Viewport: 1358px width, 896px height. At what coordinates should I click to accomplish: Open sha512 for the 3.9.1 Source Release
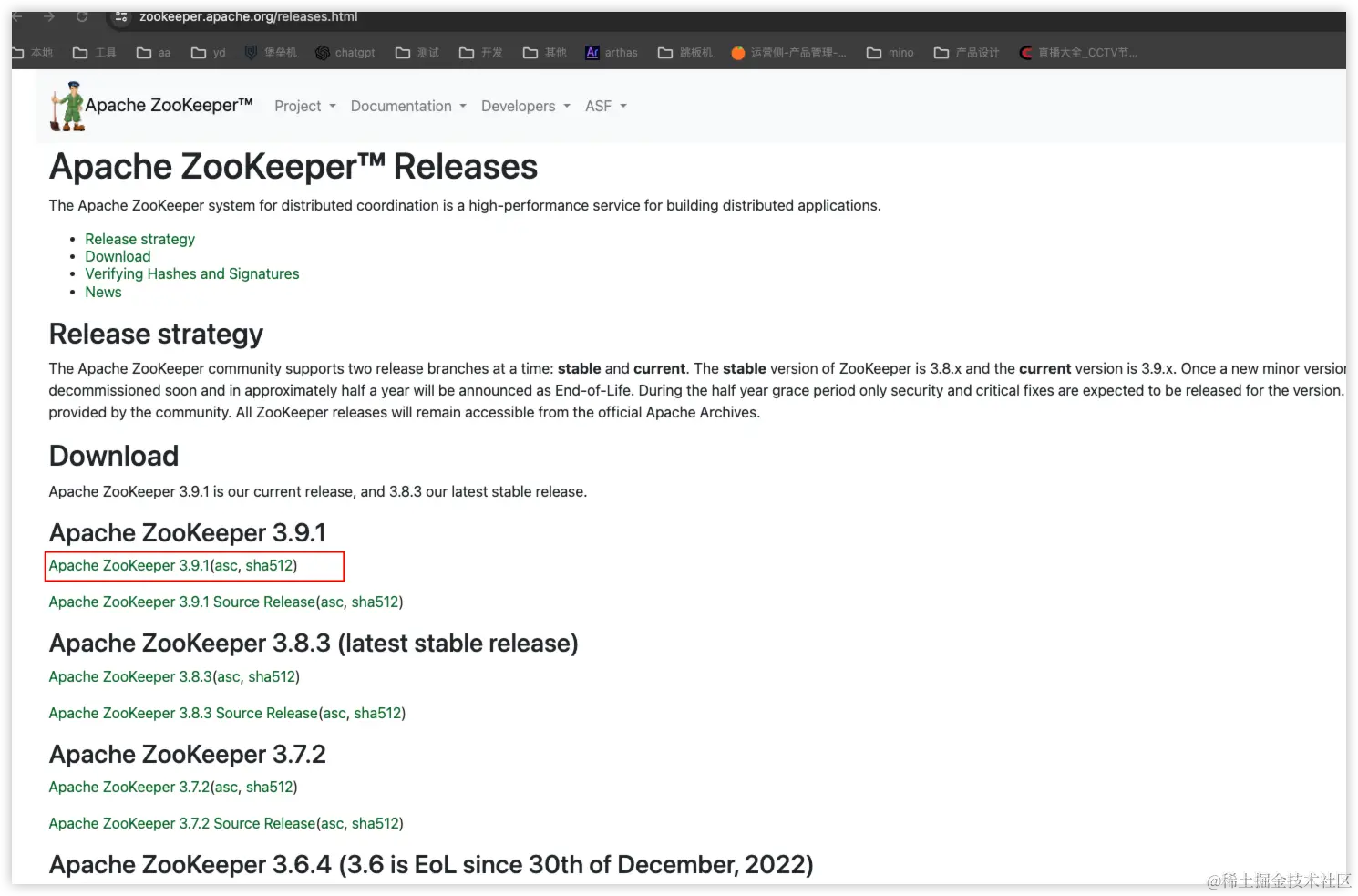[x=375, y=602]
